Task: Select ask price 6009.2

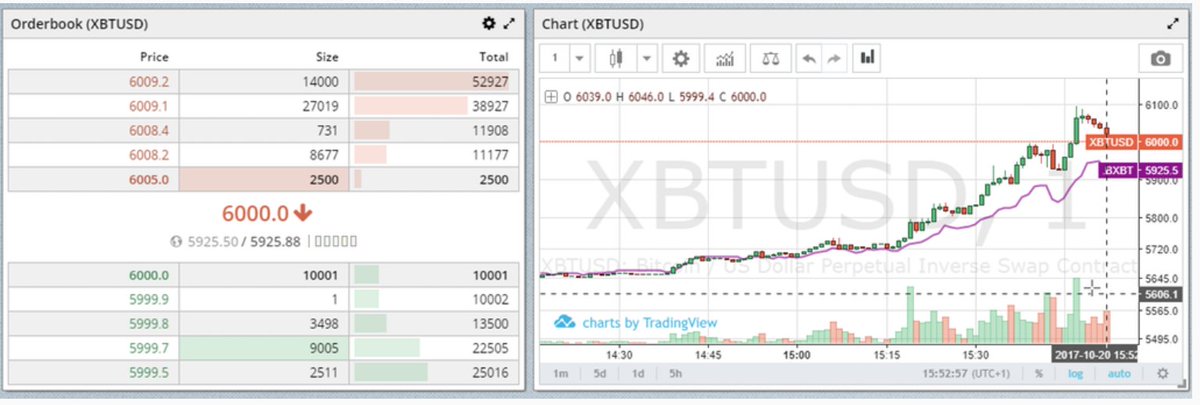Action: (x=148, y=82)
